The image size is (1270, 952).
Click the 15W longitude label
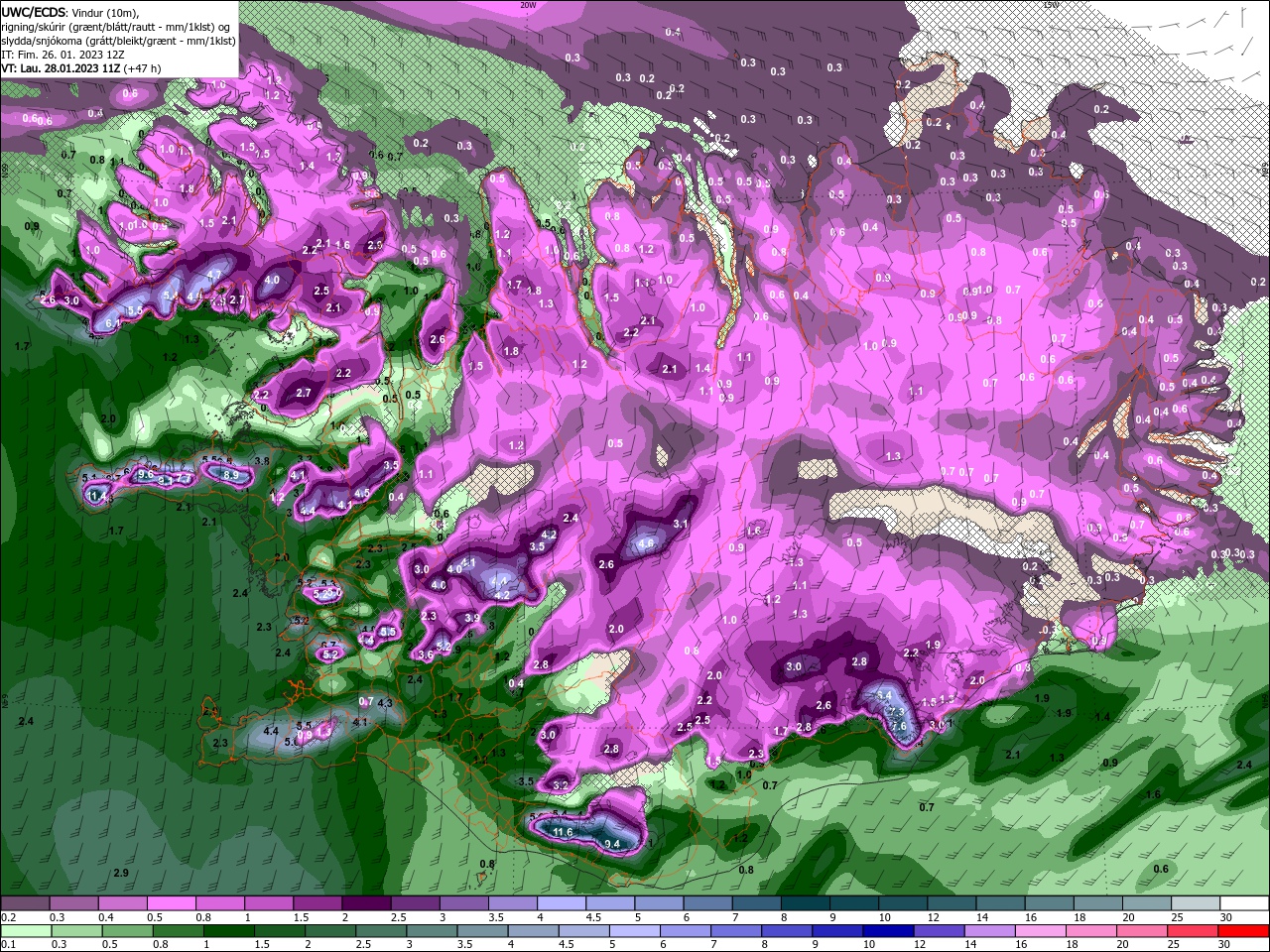coord(1050,5)
